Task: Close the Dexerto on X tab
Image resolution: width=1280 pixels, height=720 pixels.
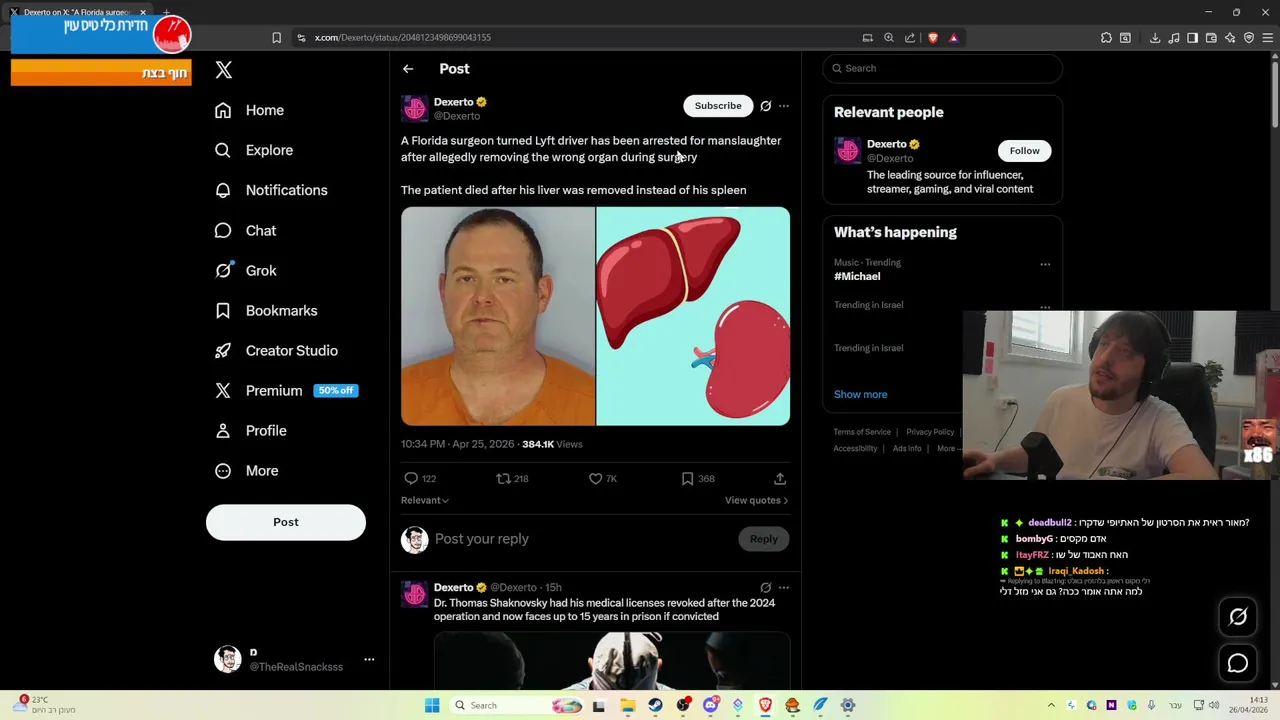Action: coord(143,12)
